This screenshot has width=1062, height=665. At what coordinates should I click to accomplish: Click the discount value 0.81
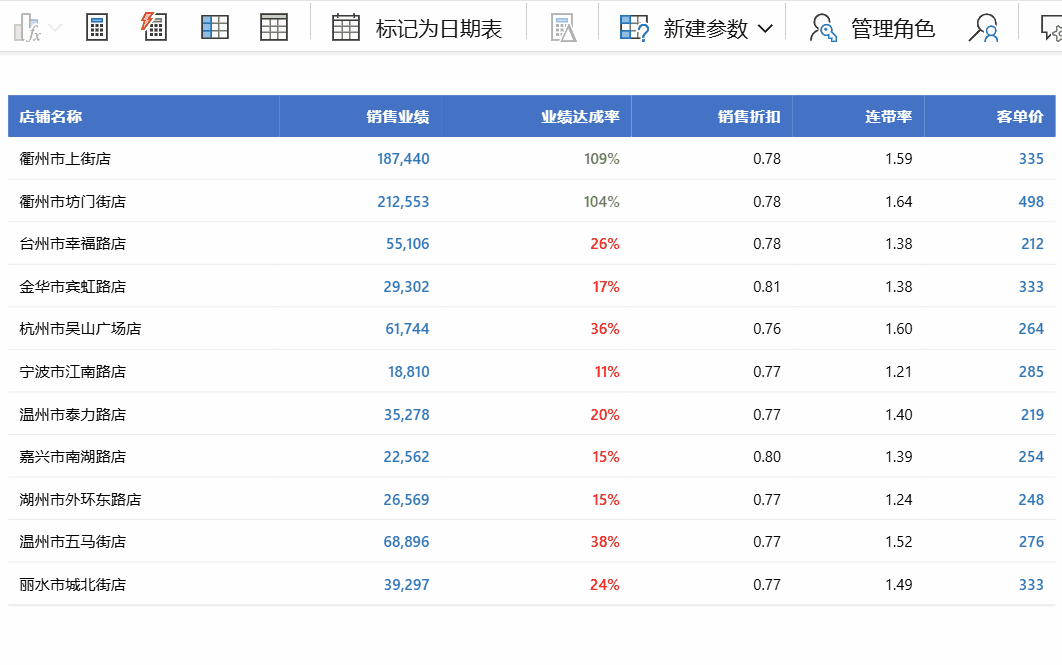click(767, 286)
